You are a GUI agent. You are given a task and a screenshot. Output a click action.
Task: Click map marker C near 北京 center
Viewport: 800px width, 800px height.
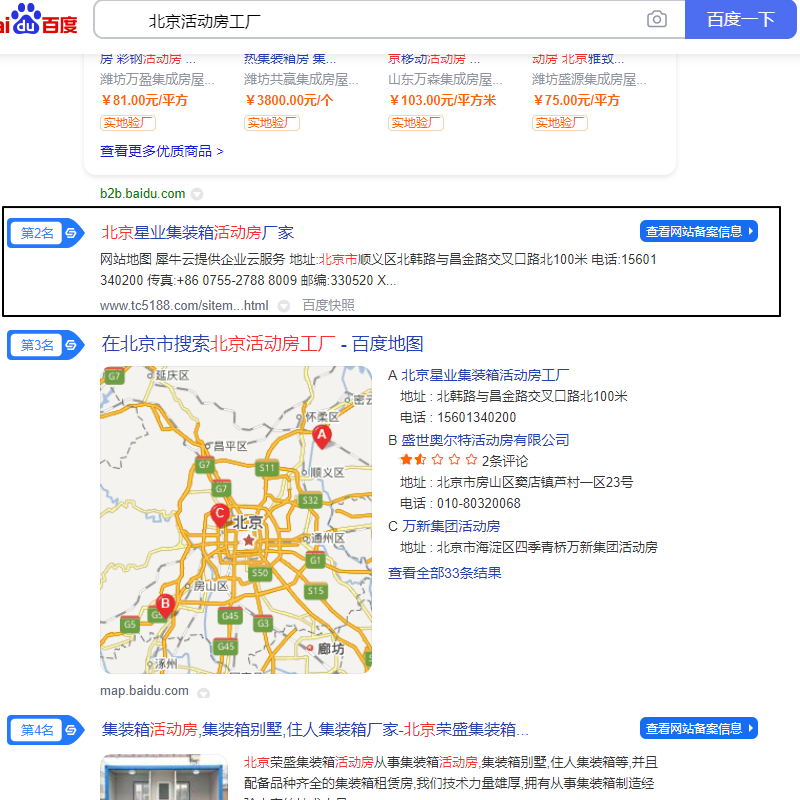pyautogui.click(x=219, y=515)
